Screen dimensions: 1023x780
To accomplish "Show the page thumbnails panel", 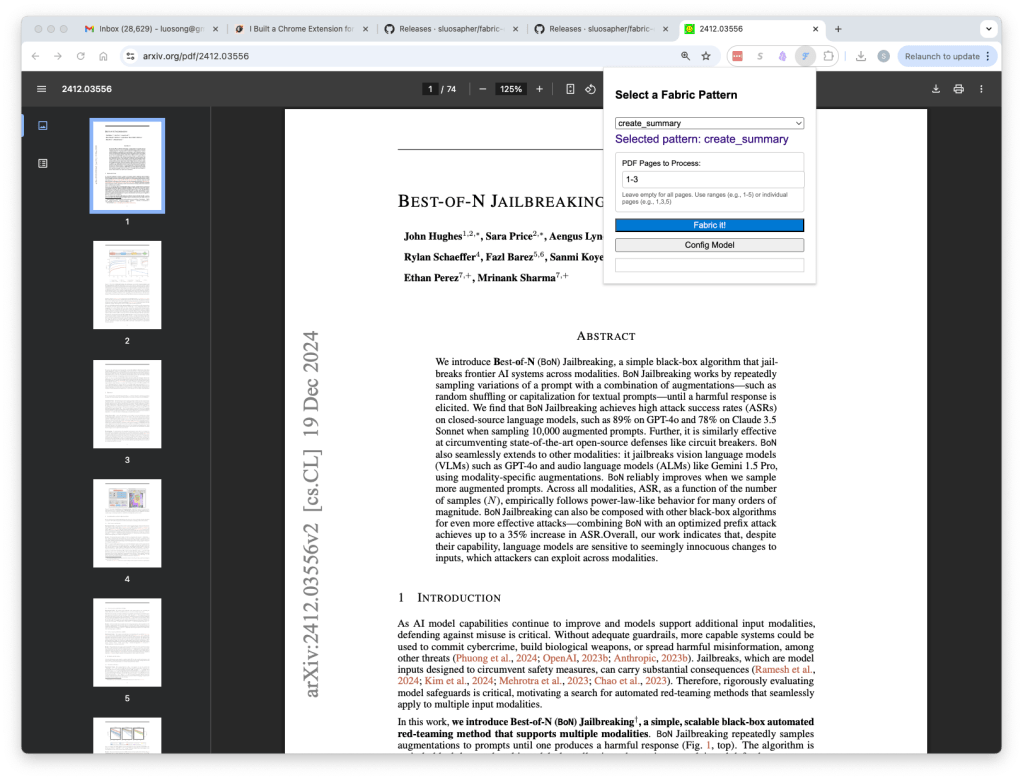I will coord(42,126).
